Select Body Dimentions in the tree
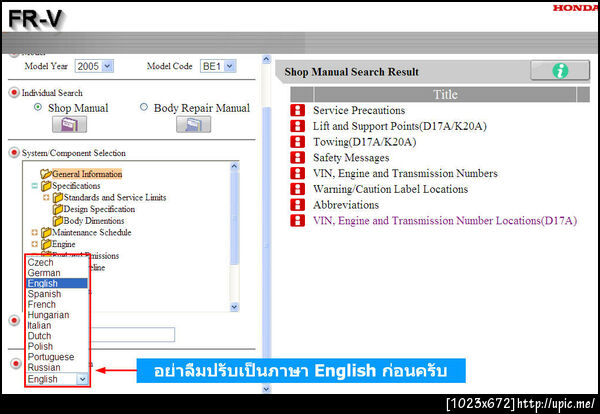This screenshot has height=414, width=600. point(94,221)
